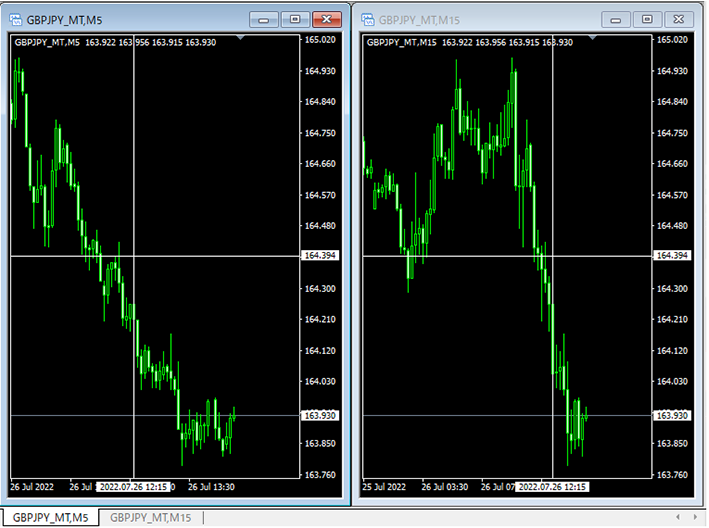The height and width of the screenshot is (528, 709).
Task: Click the right arrow of the tab scroller
Action: [695, 517]
